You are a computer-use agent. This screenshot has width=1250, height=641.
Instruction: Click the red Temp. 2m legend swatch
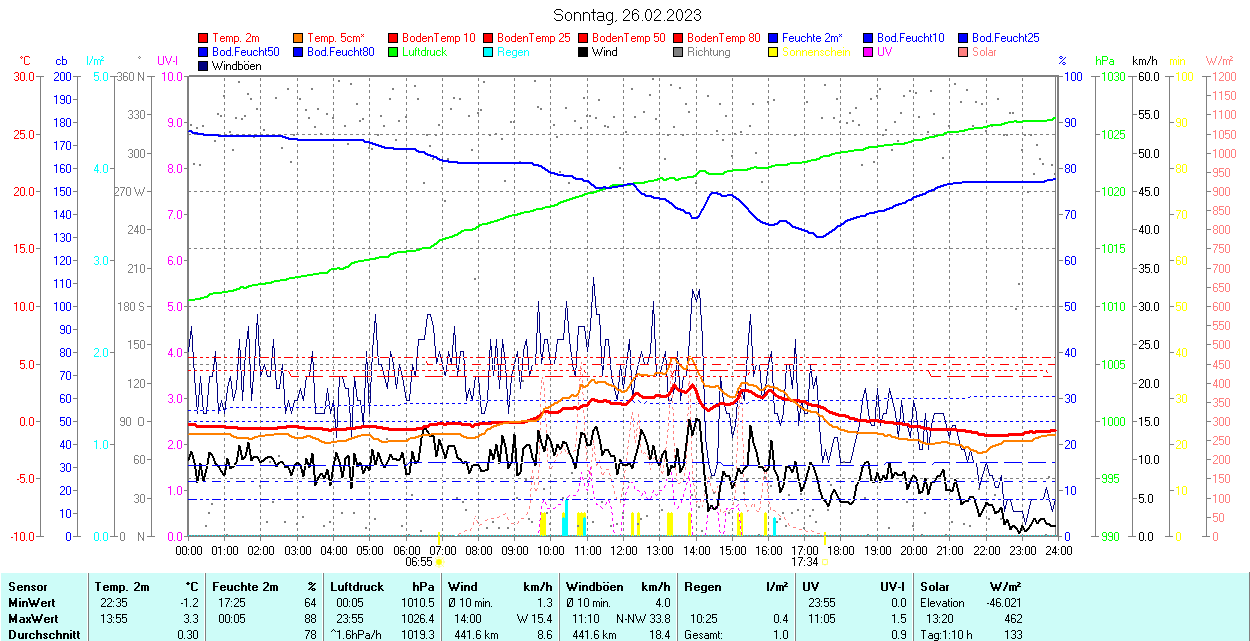point(204,38)
